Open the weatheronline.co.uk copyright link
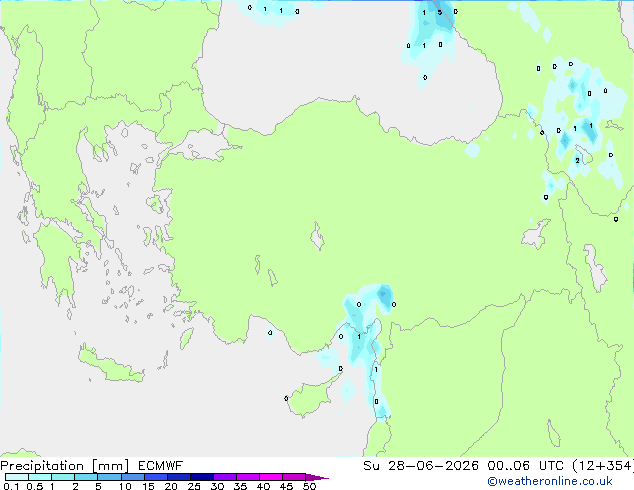The image size is (634, 490). coord(550,481)
